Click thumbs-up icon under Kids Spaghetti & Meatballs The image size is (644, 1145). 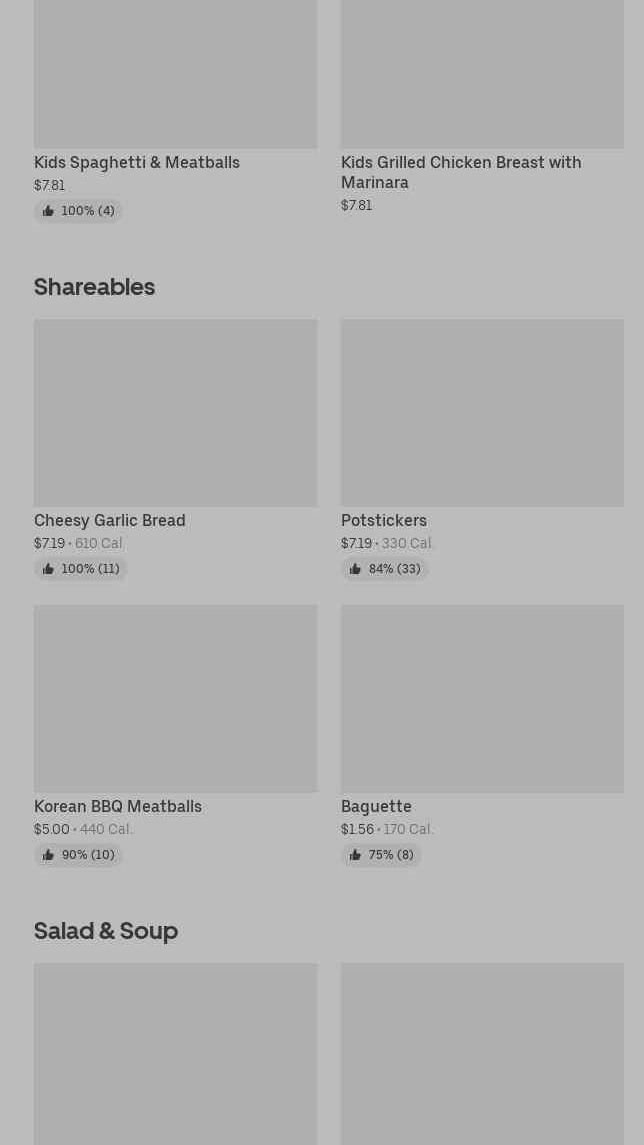point(48,211)
